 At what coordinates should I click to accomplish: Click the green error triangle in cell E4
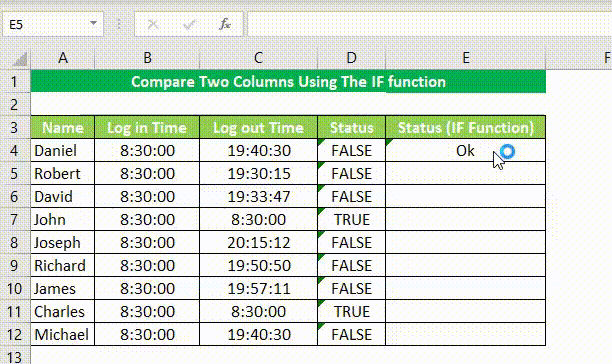[389, 142]
